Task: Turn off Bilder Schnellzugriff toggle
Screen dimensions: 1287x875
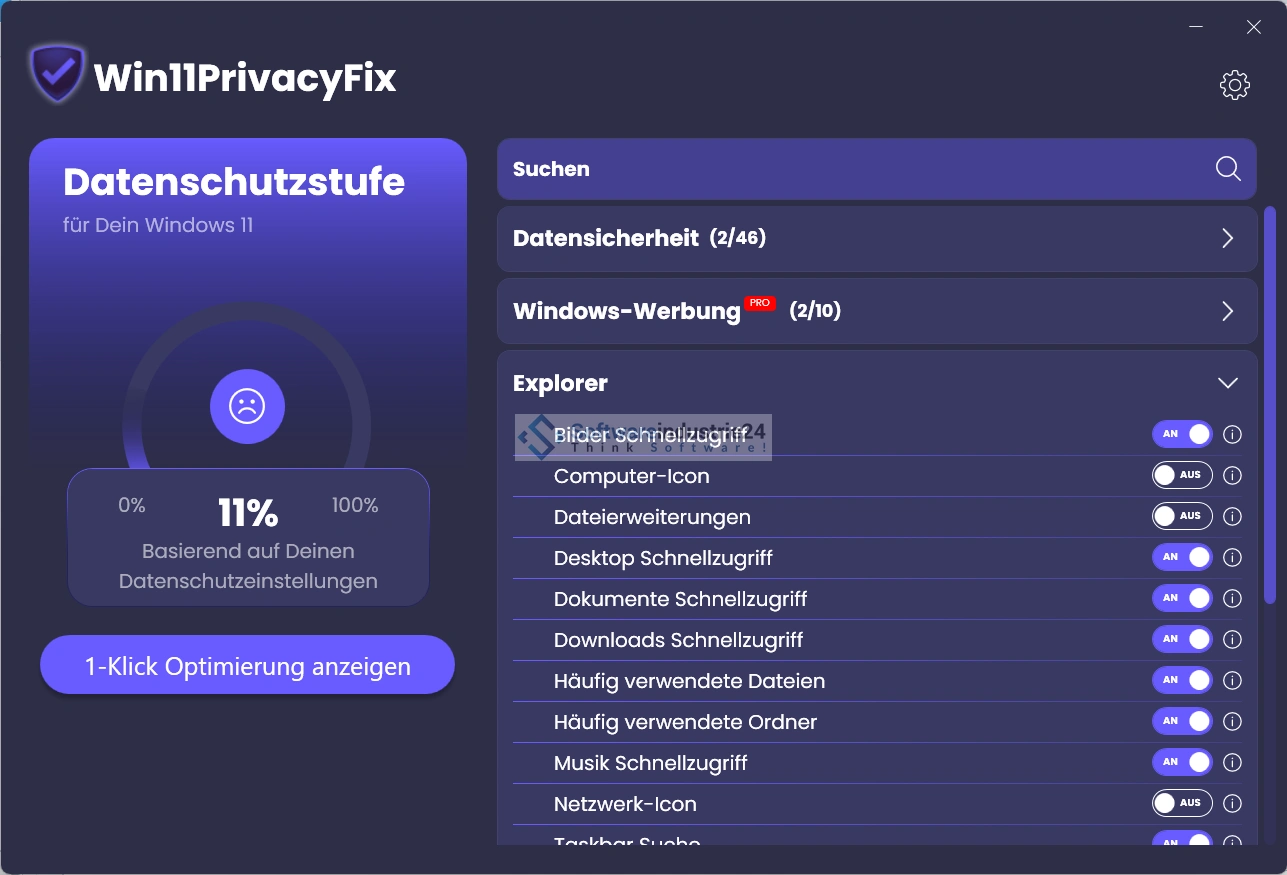Action: pos(1182,435)
